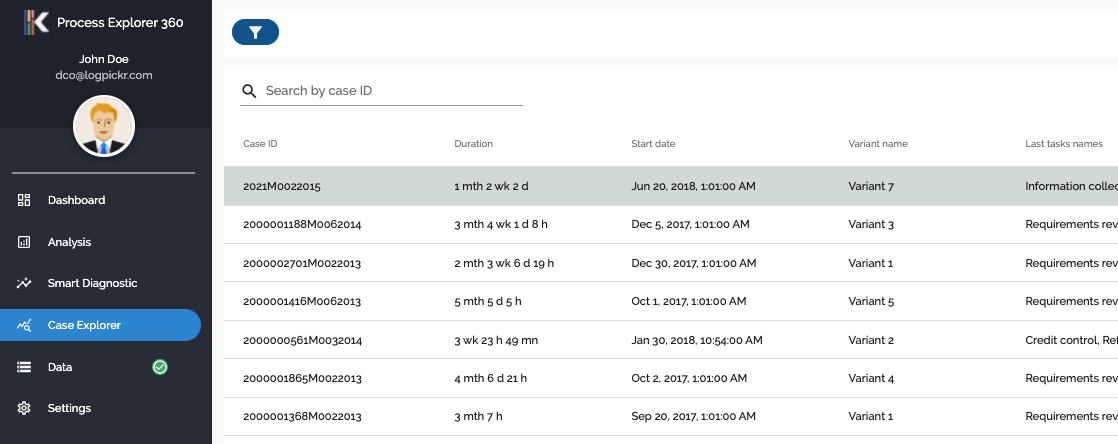The height and width of the screenshot is (444, 1118).
Task: Sort by Last tasks names column header
Action: 1064,144
